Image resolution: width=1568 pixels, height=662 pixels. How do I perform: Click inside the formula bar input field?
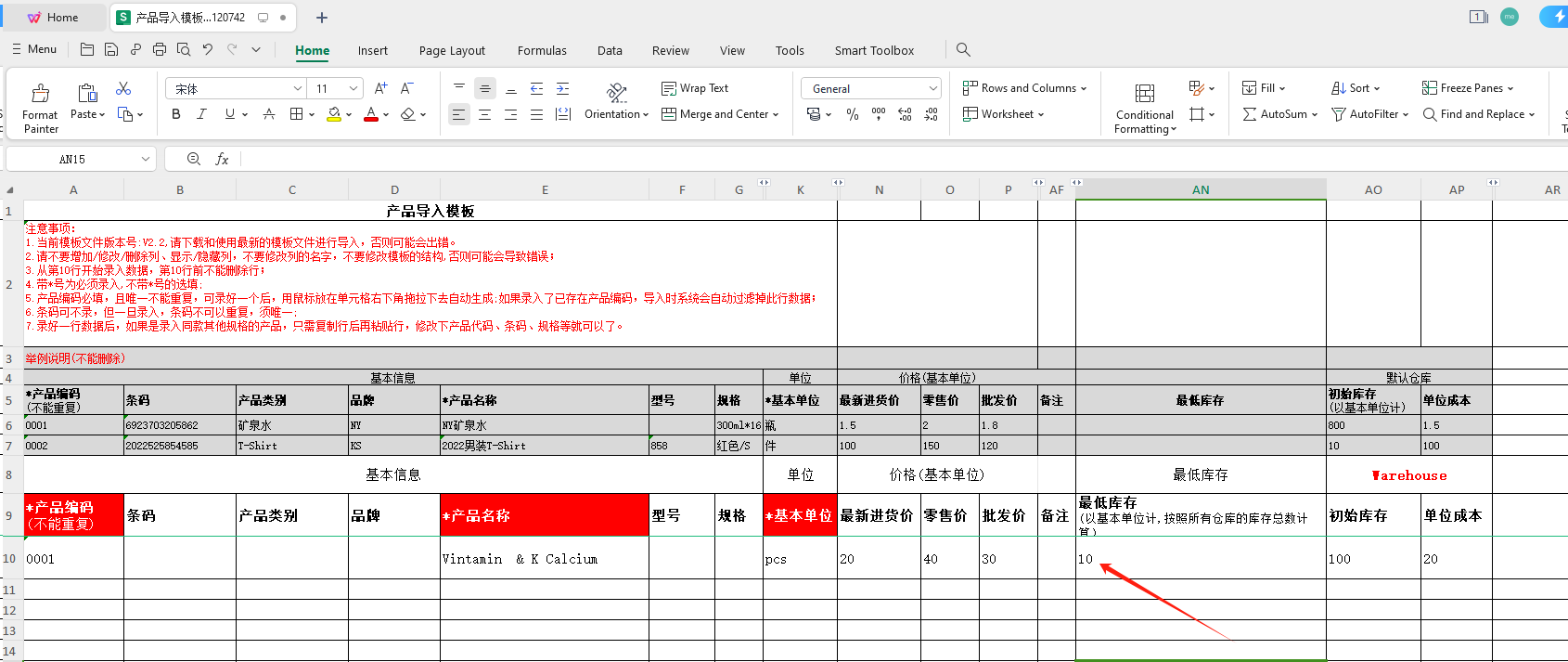835,160
